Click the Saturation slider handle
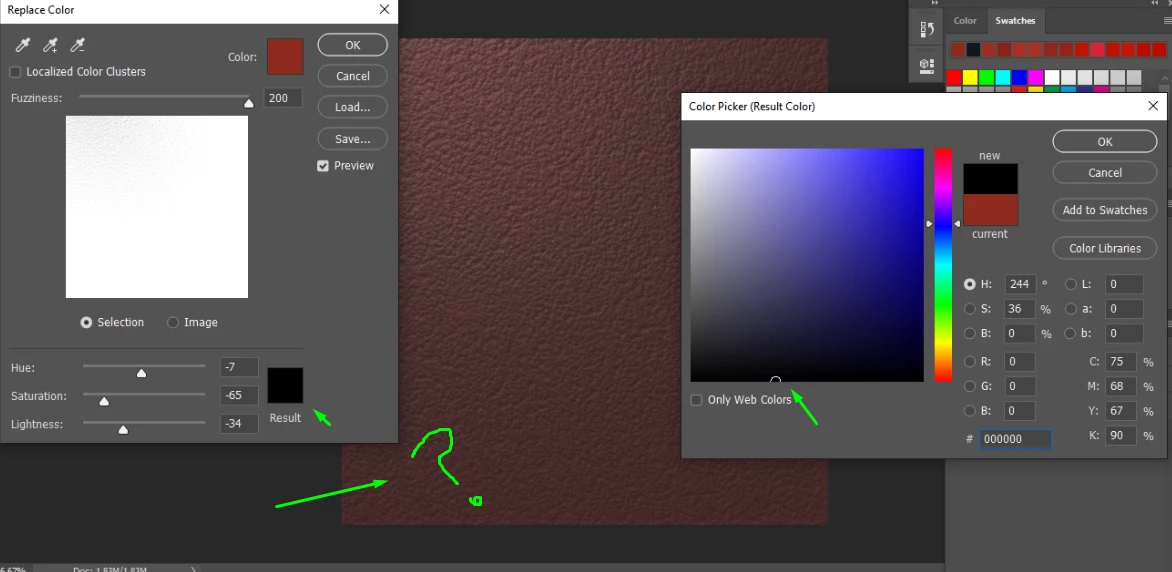 (x=105, y=401)
